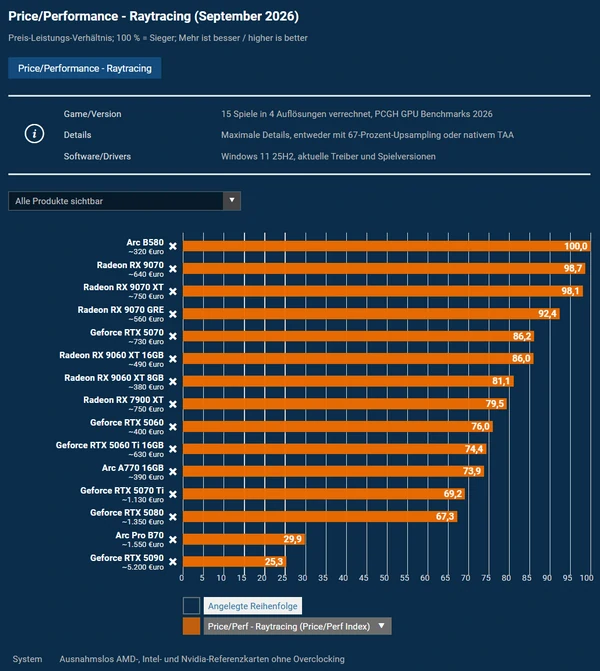The height and width of the screenshot is (671, 600).
Task: Expand Price/Perf - Raytracing index dropdown
Action: click(297, 626)
